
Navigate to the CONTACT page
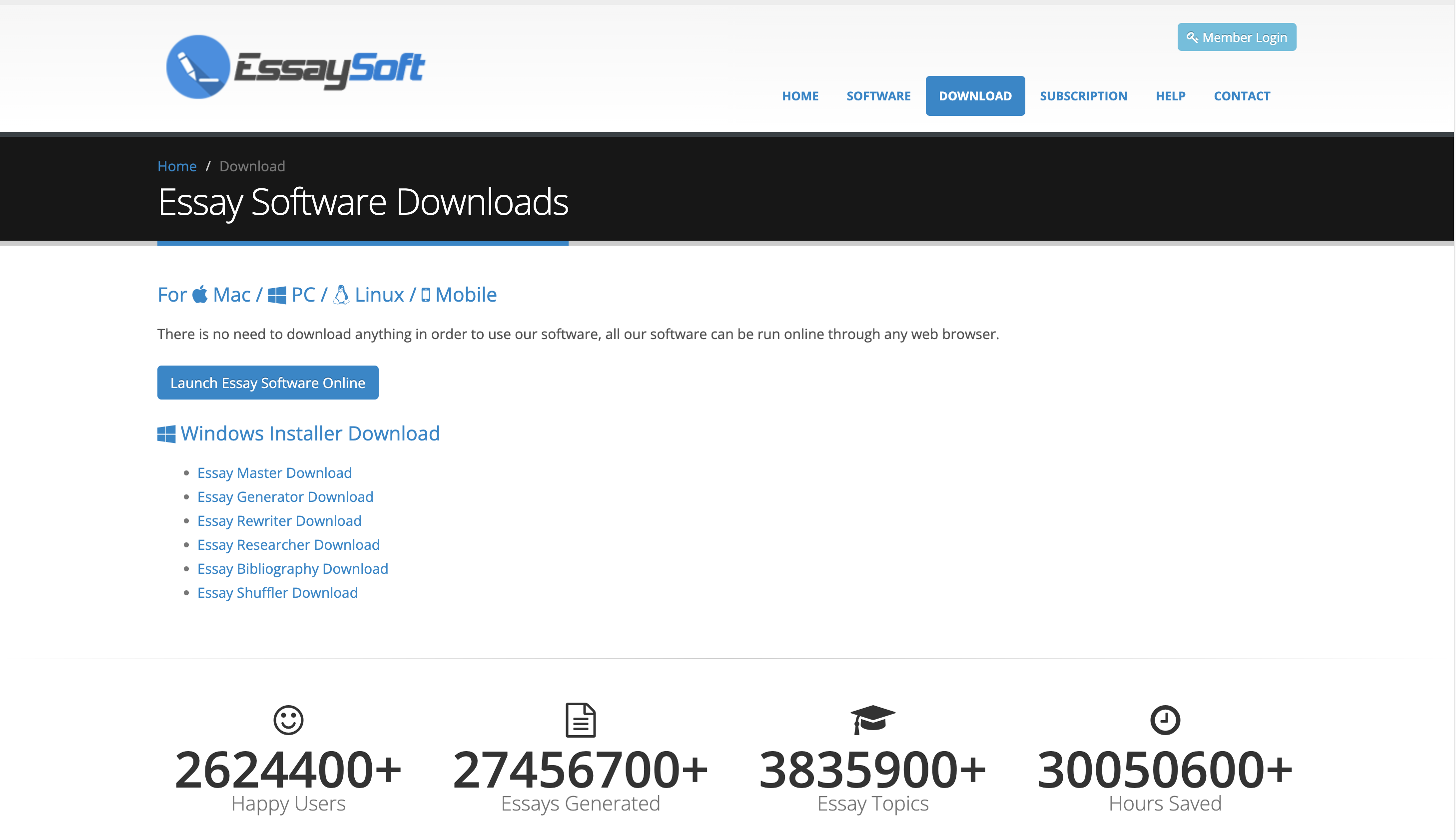pyautogui.click(x=1241, y=96)
